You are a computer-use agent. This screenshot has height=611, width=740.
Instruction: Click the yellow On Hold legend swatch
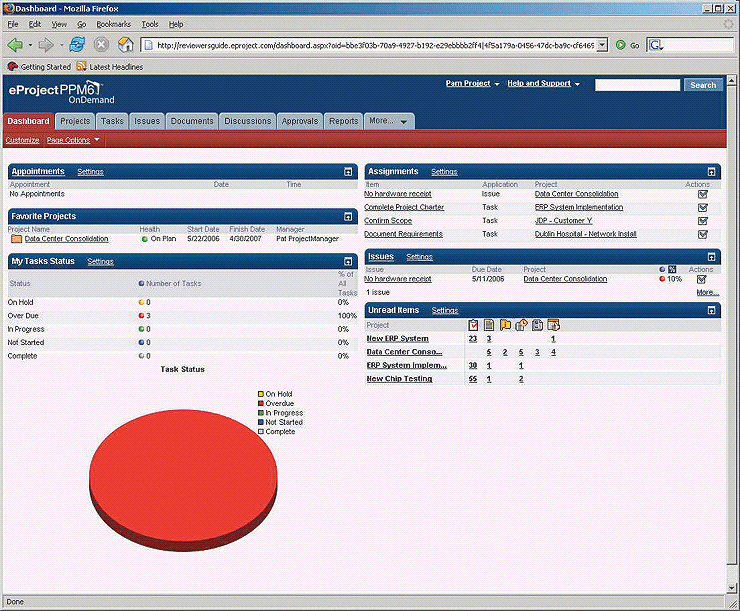[x=261, y=394]
